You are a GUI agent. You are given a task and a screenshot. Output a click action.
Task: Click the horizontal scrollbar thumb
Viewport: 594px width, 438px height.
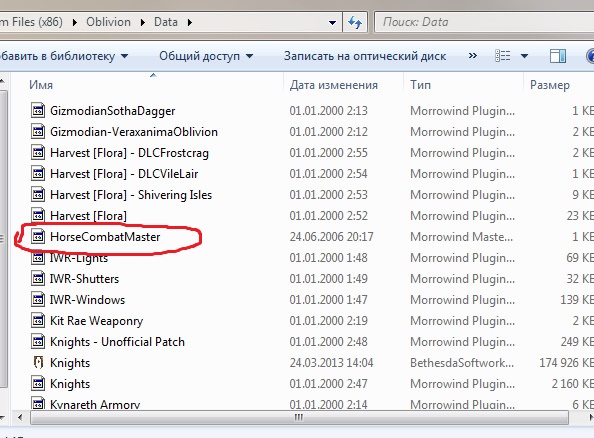tap(299, 418)
